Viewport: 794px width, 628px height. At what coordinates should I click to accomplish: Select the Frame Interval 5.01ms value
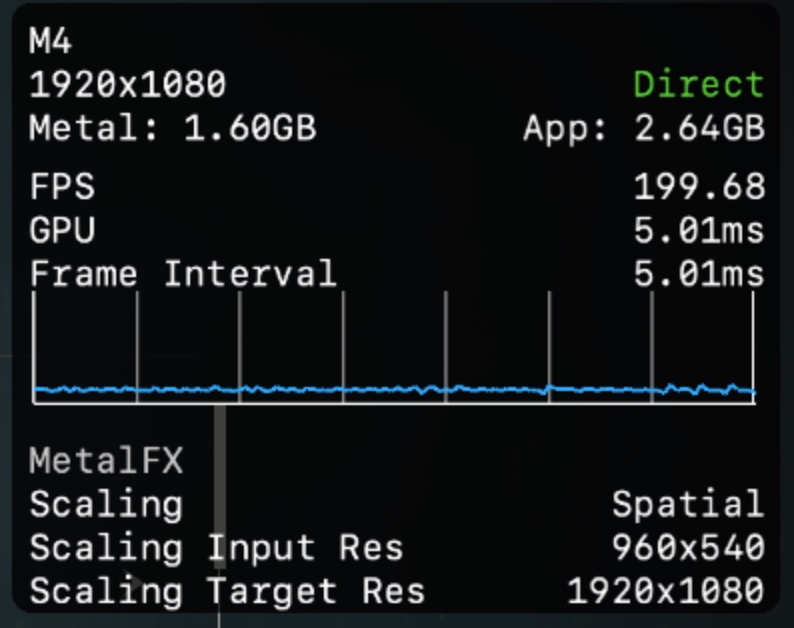699,274
